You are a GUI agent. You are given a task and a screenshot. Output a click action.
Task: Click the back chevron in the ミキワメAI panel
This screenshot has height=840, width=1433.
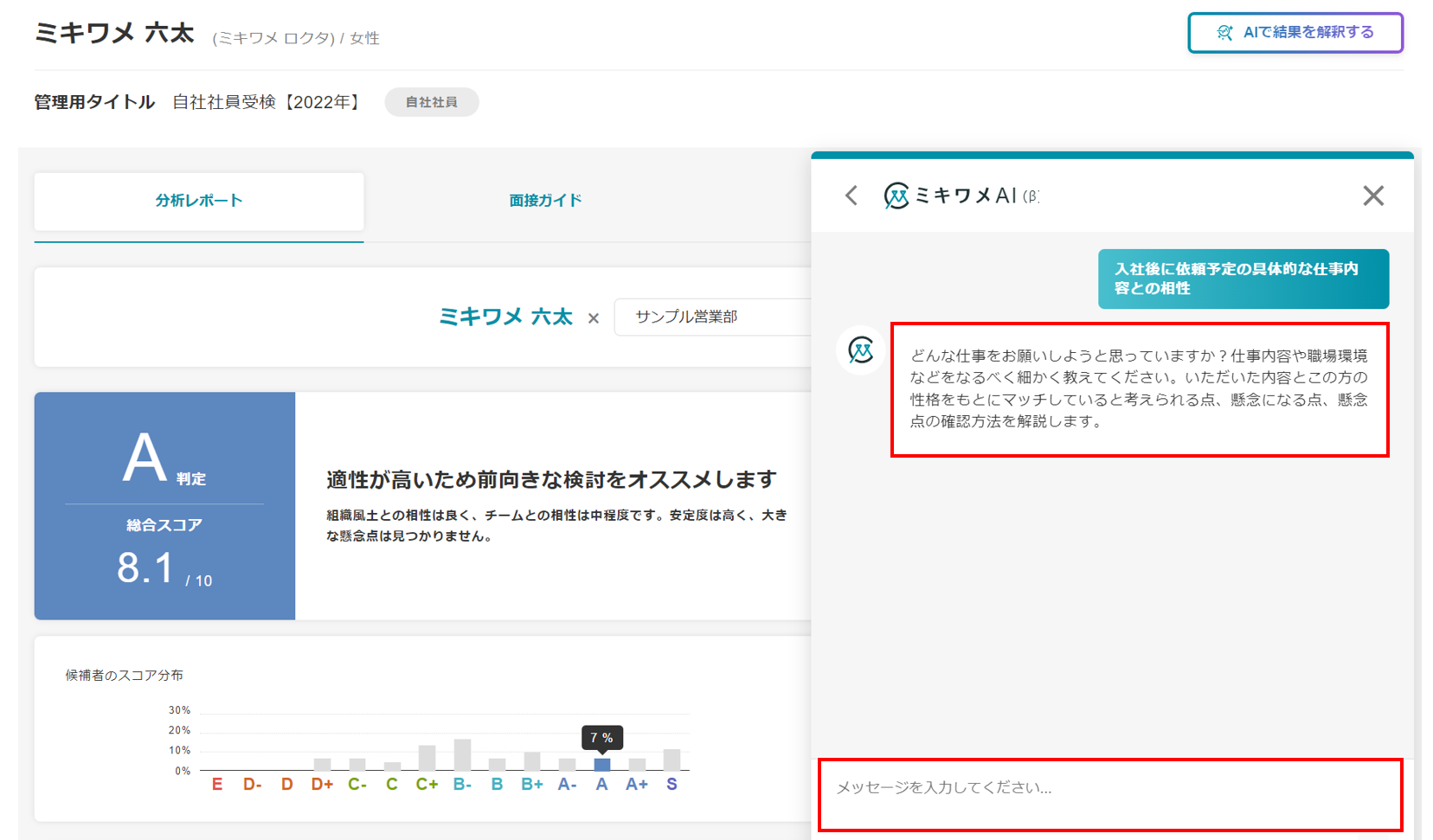click(851, 196)
